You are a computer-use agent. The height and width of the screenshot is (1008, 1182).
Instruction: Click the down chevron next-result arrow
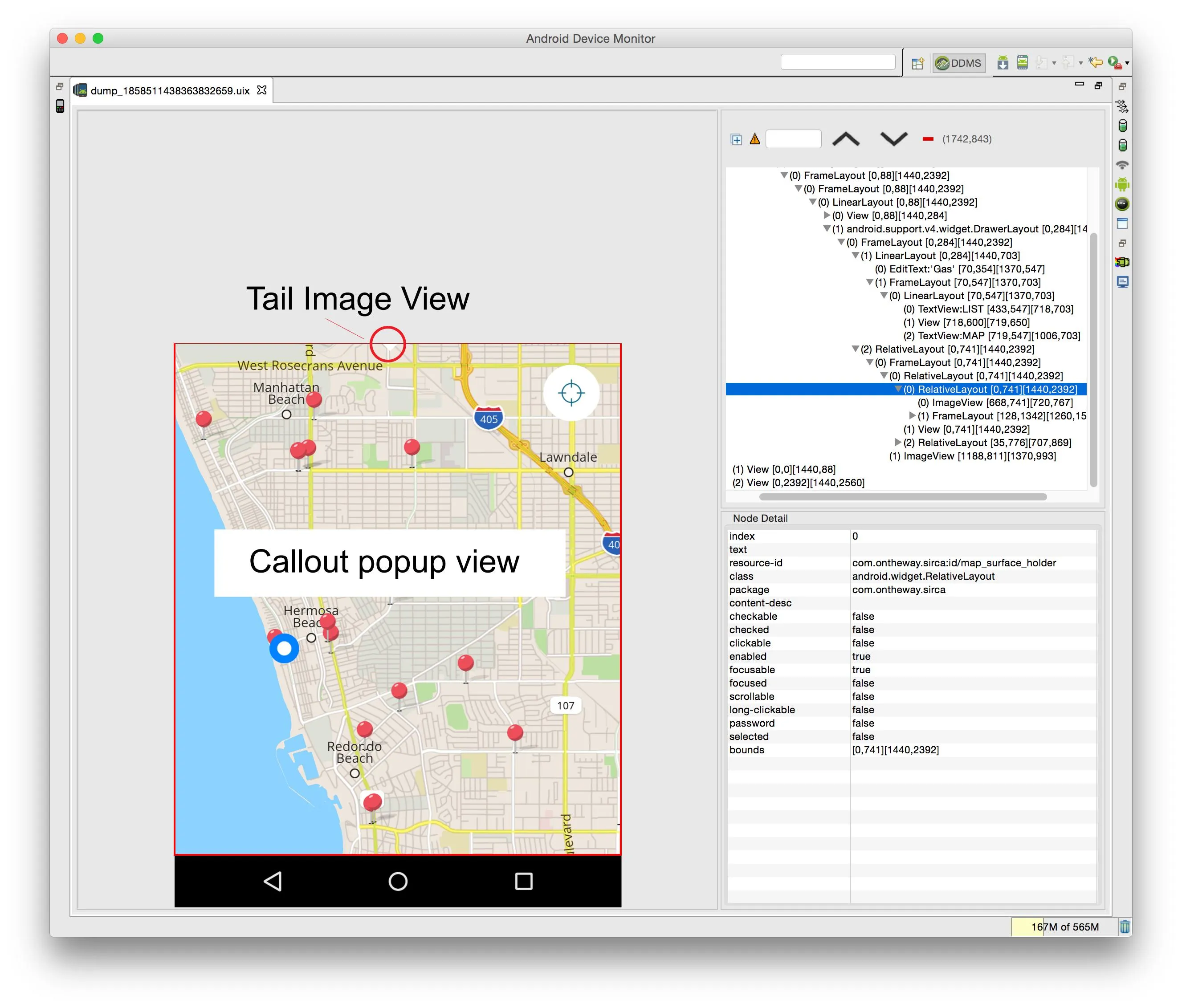pyautogui.click(x=893, y=139)
